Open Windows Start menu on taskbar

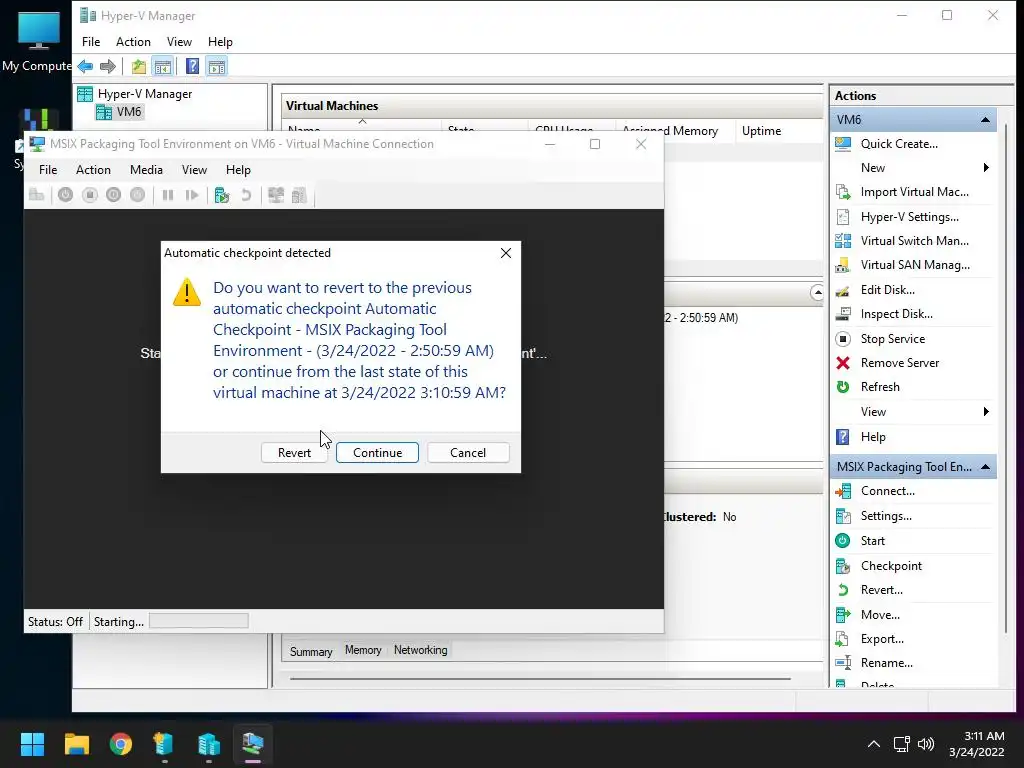pyautogui.click(x=32, y=744)
